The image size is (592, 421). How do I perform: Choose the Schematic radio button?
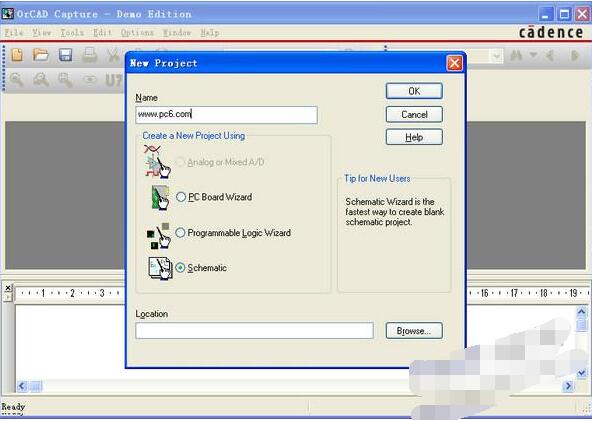click(180, 268)
